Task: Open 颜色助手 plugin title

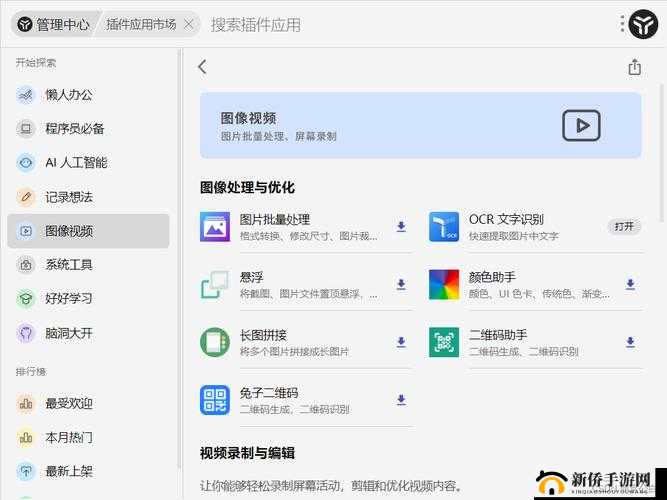Action: tap(492, 277)
